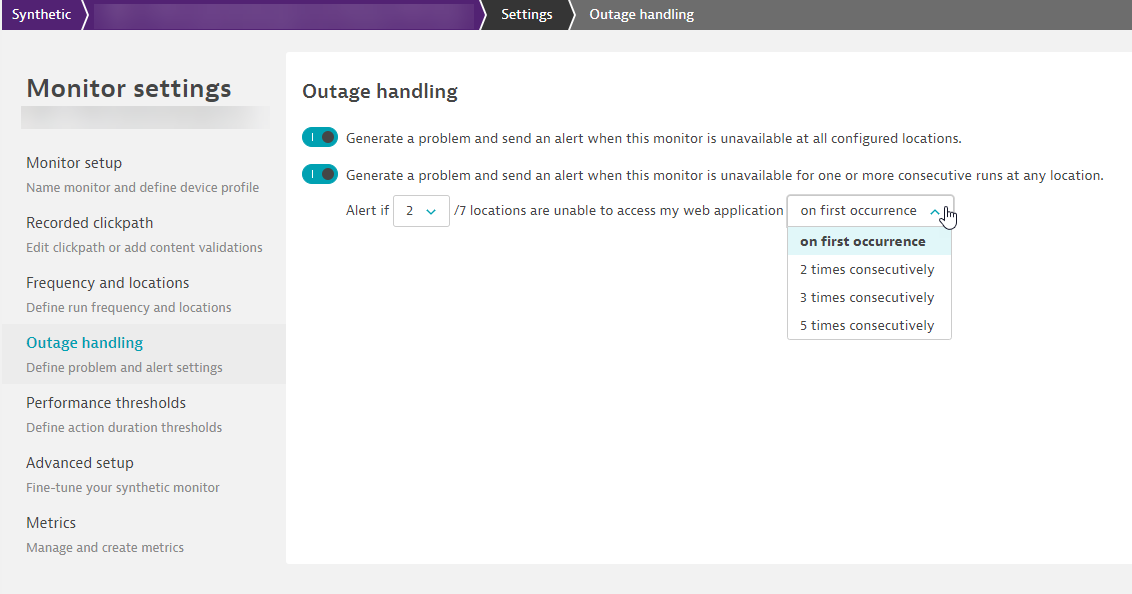Collapse the 'on first occurrence' dropdown
The image size is (1132, 594).
point(860,211)
